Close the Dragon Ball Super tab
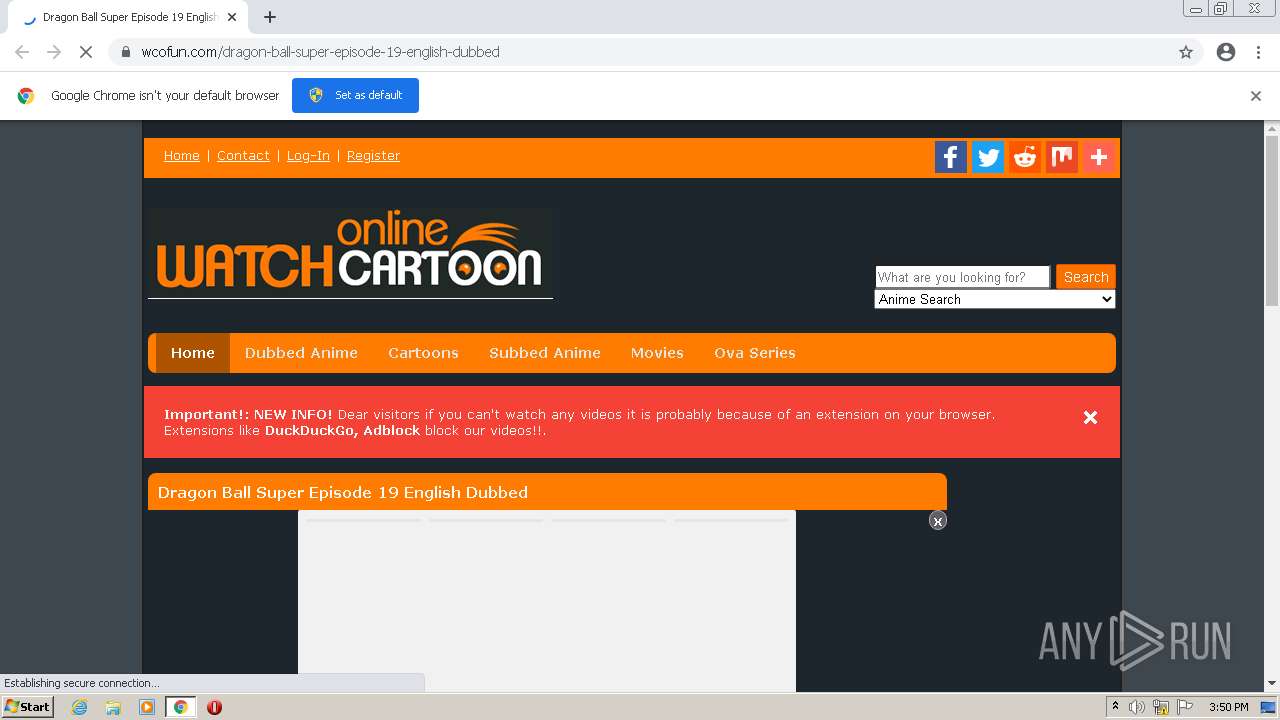This screenshot has height=720, width=1280. point(232,17)
